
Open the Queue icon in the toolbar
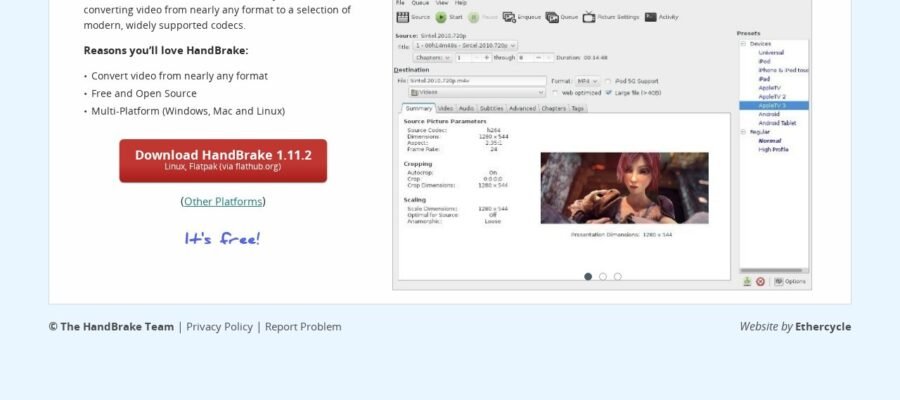(x=552, y=17)
